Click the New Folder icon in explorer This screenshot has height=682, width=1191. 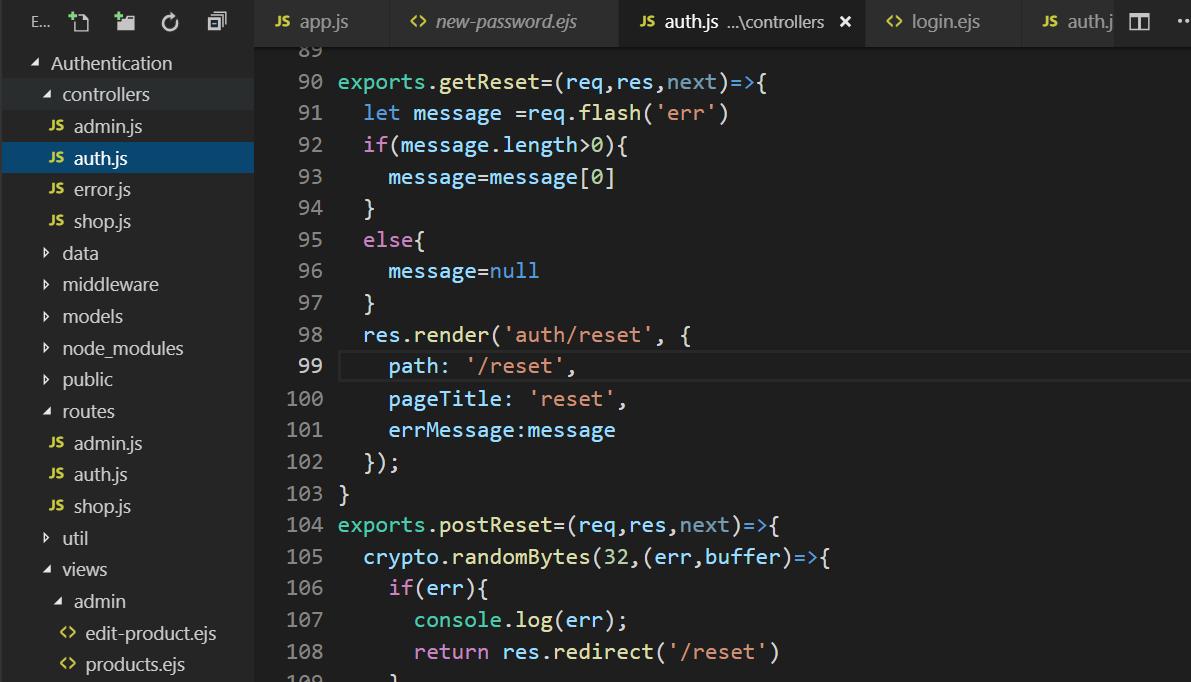click(124, 21)
